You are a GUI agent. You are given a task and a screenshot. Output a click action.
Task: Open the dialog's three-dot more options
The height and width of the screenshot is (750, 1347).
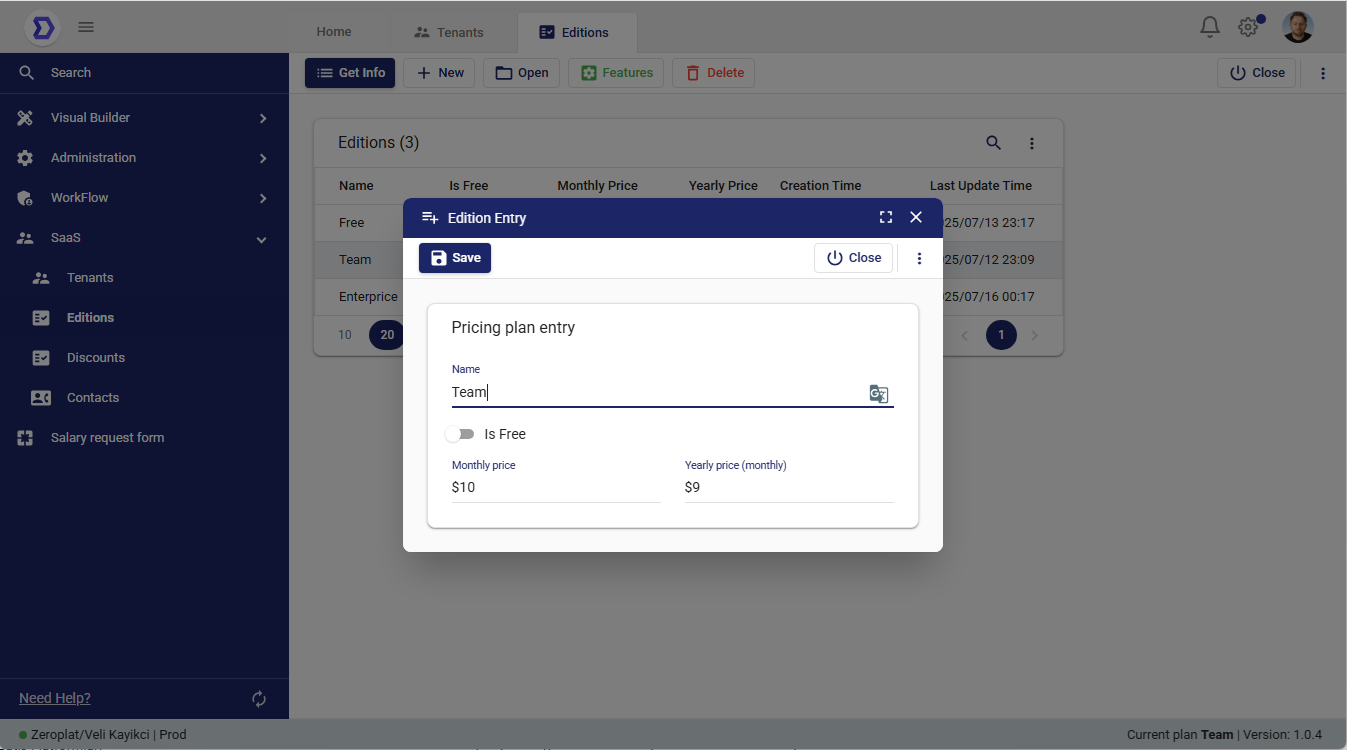[x=919, y=258]
